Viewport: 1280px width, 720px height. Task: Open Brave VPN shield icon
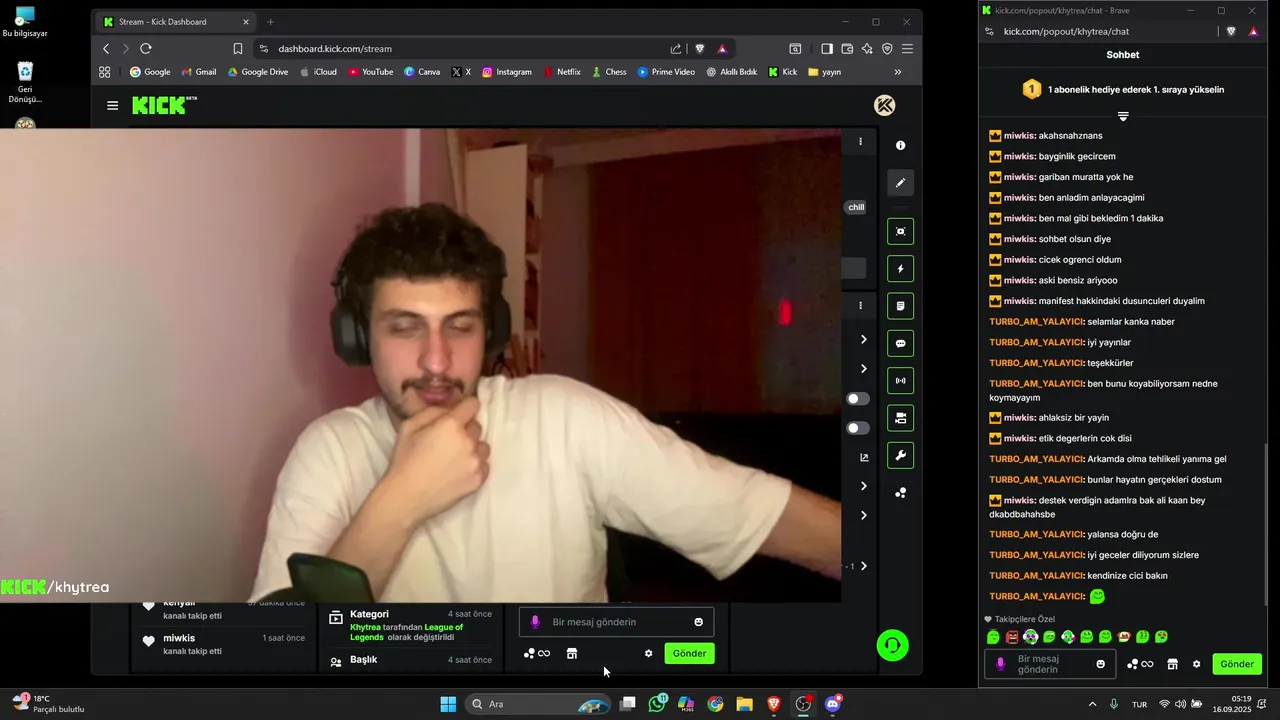[x=887, y=48]
